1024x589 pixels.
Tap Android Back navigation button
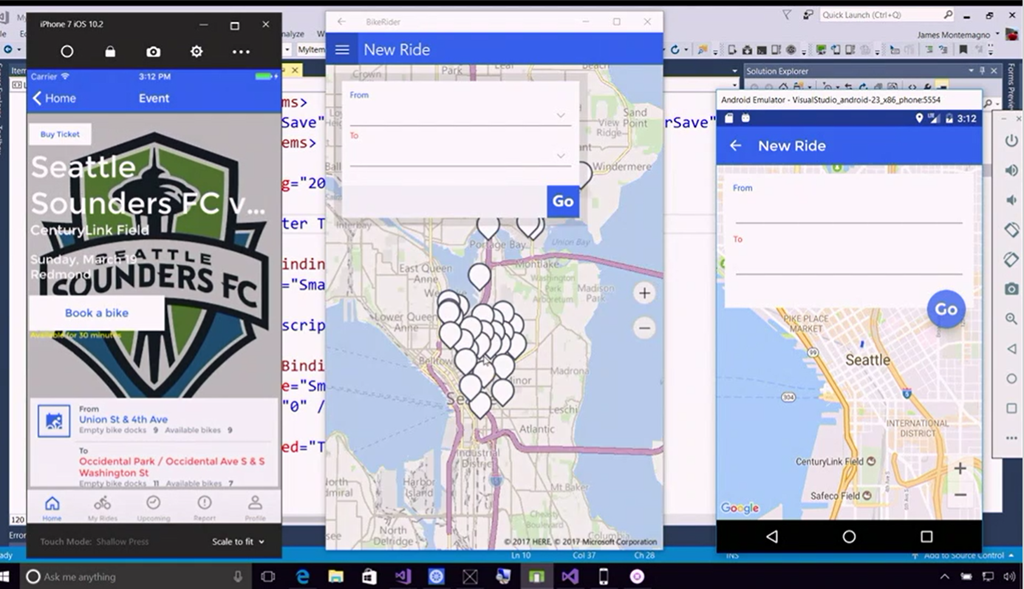pyautogui.click(x=772, y=537)
